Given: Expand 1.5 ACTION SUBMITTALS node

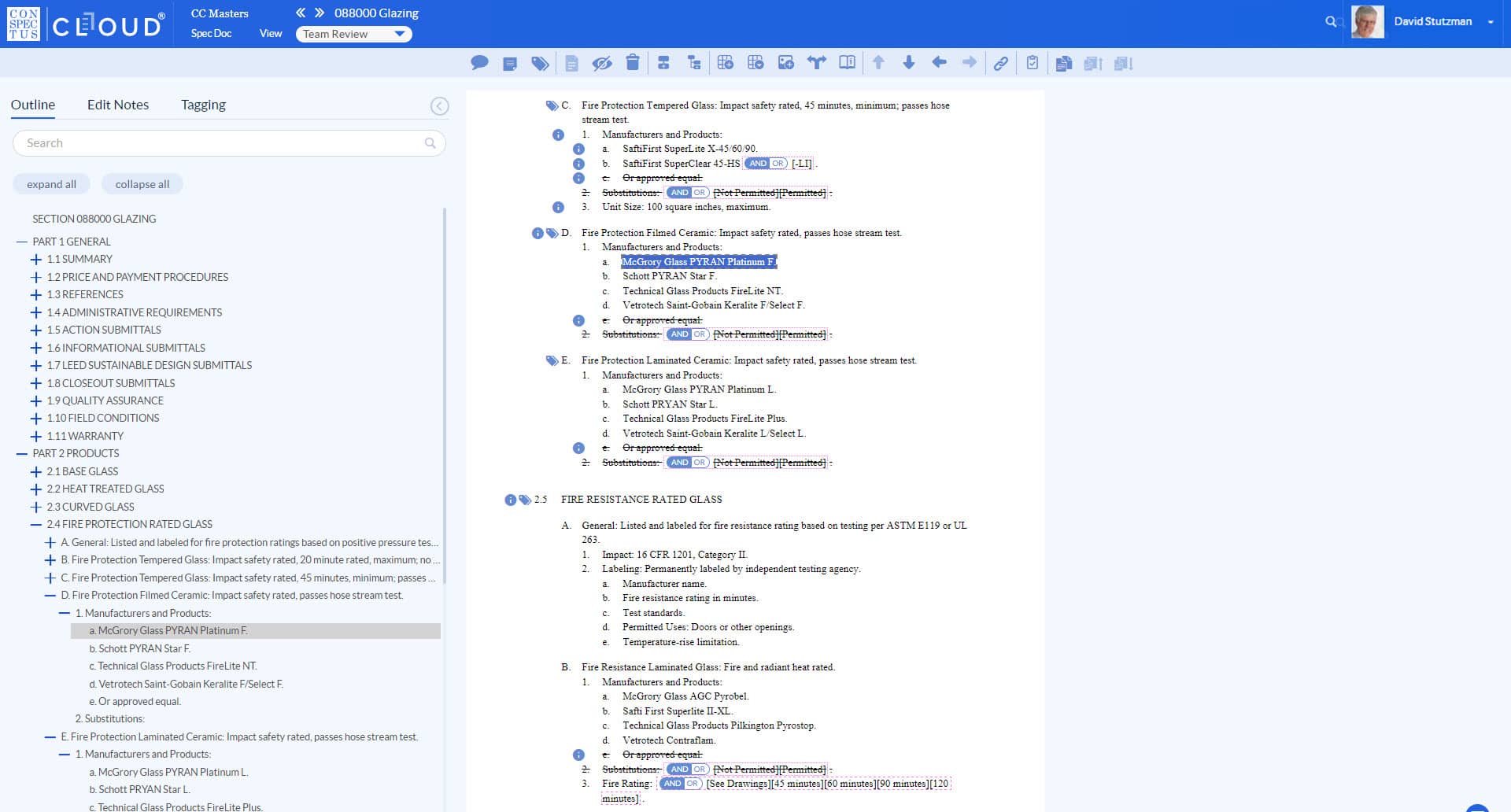Looking at the screenshot, I should 36,330.
